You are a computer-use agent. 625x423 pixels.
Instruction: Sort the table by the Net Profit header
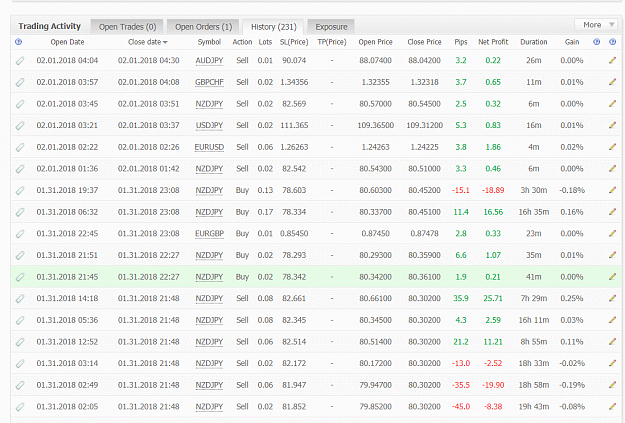(493, 42)
